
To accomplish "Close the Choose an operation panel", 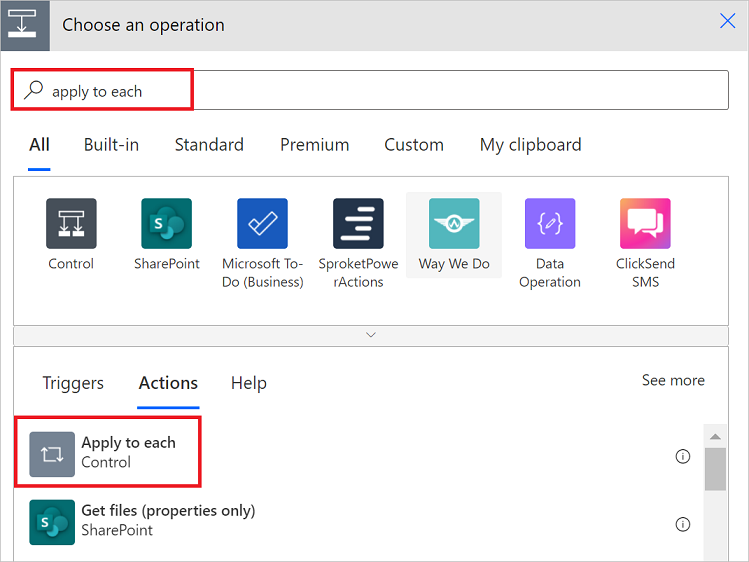I will tap(727, 21).
